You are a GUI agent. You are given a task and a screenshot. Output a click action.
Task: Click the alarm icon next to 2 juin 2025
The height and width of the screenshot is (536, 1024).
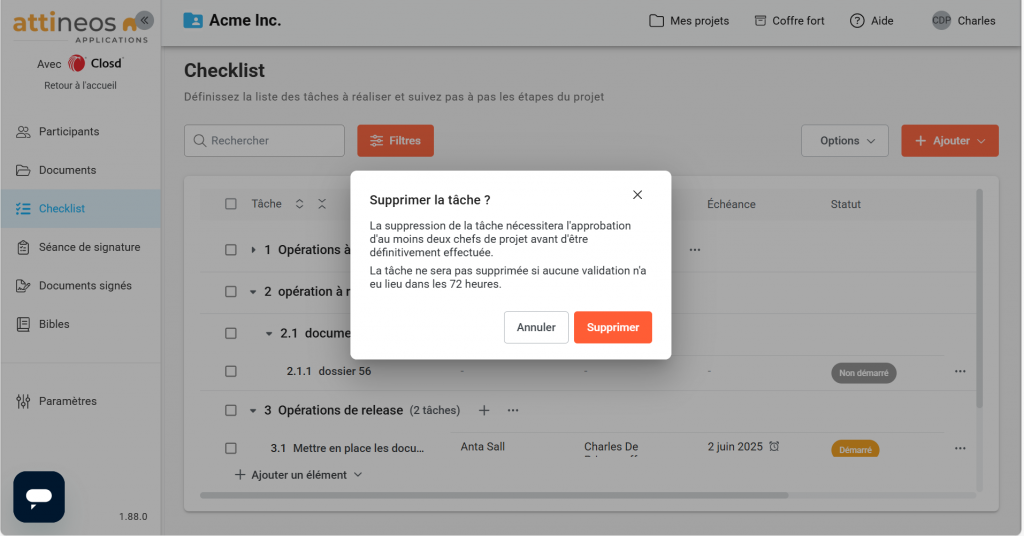tap(774, 446)
